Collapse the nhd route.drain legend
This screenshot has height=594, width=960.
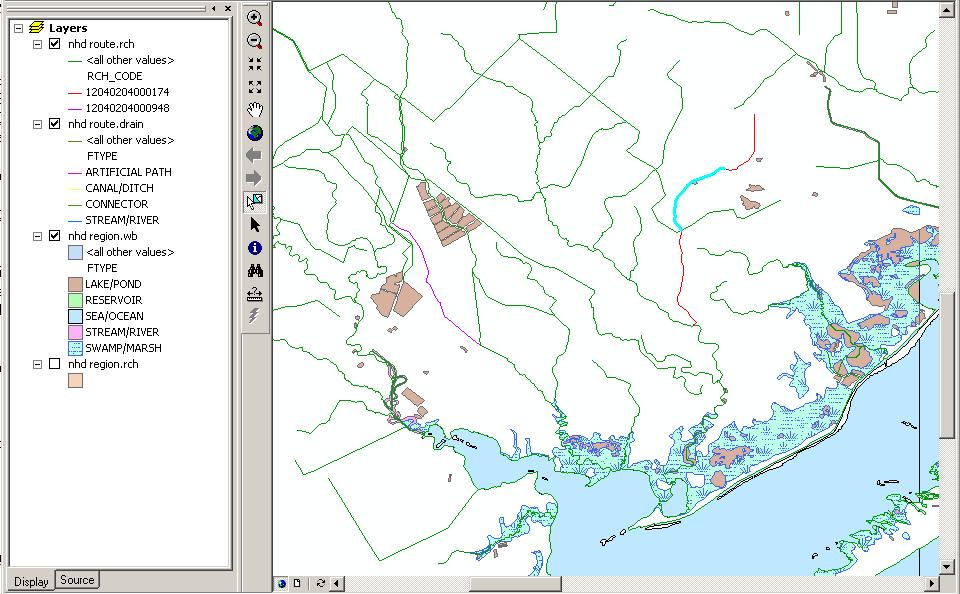[38, 124]
